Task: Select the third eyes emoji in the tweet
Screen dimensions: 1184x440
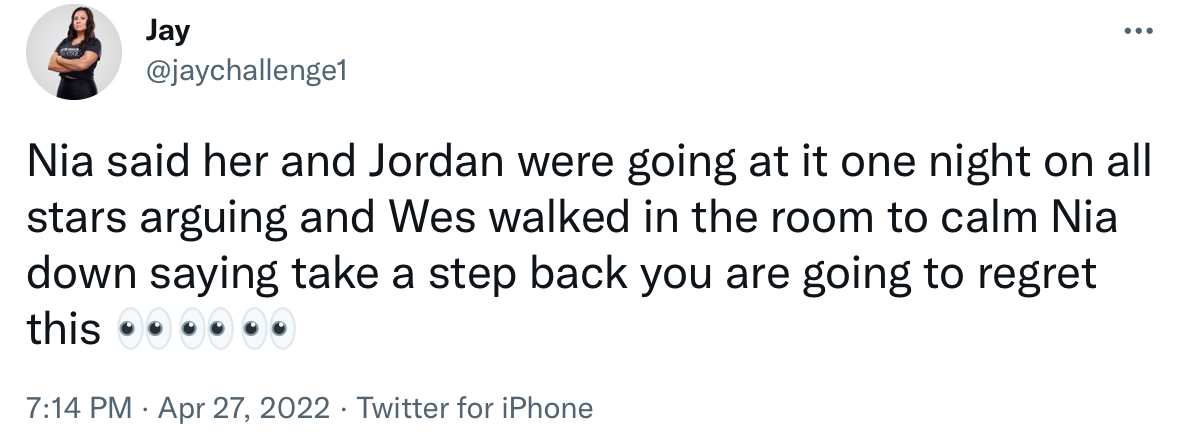Action: pos(267,329)
